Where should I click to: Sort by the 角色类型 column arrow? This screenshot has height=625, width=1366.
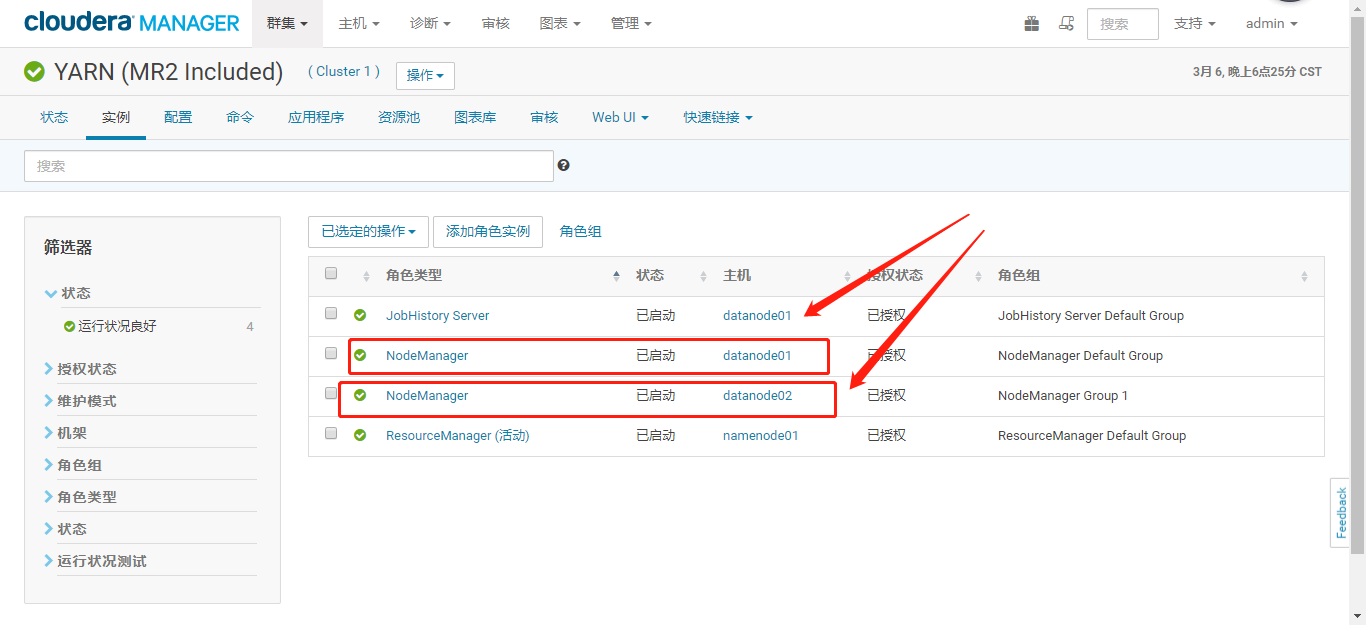click(616, 276)
